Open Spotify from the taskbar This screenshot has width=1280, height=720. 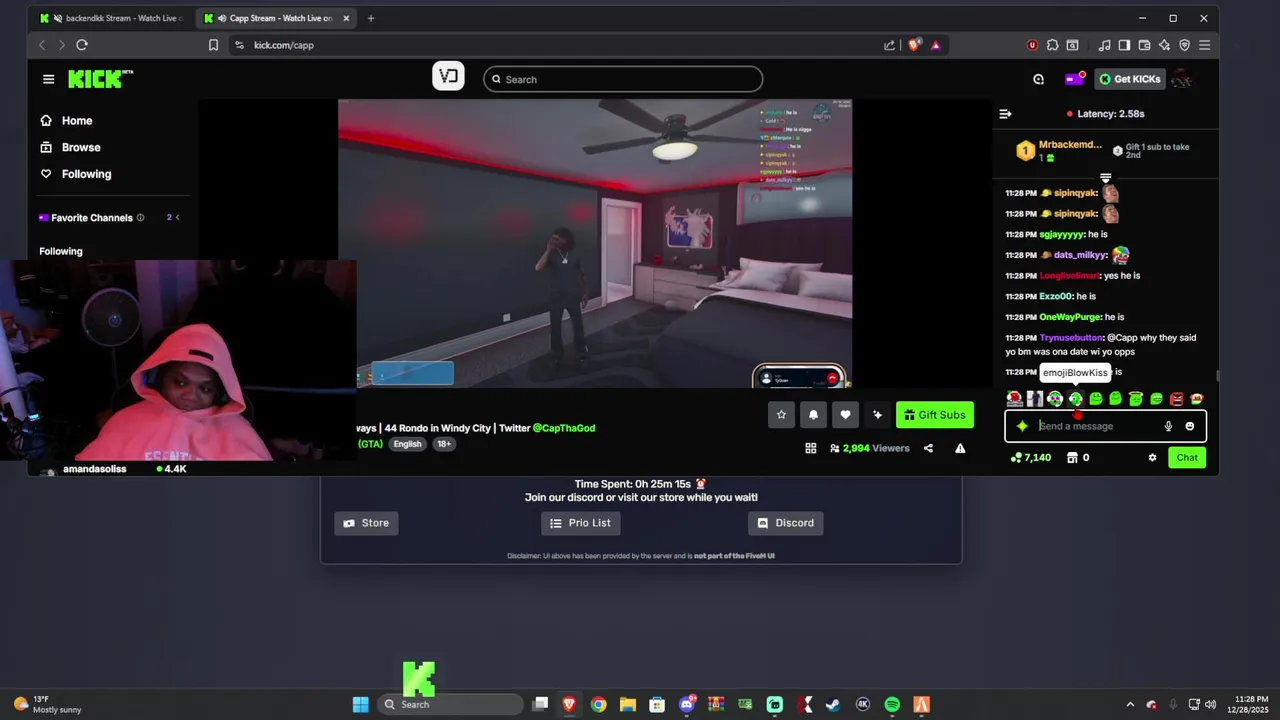coord(892,704)
